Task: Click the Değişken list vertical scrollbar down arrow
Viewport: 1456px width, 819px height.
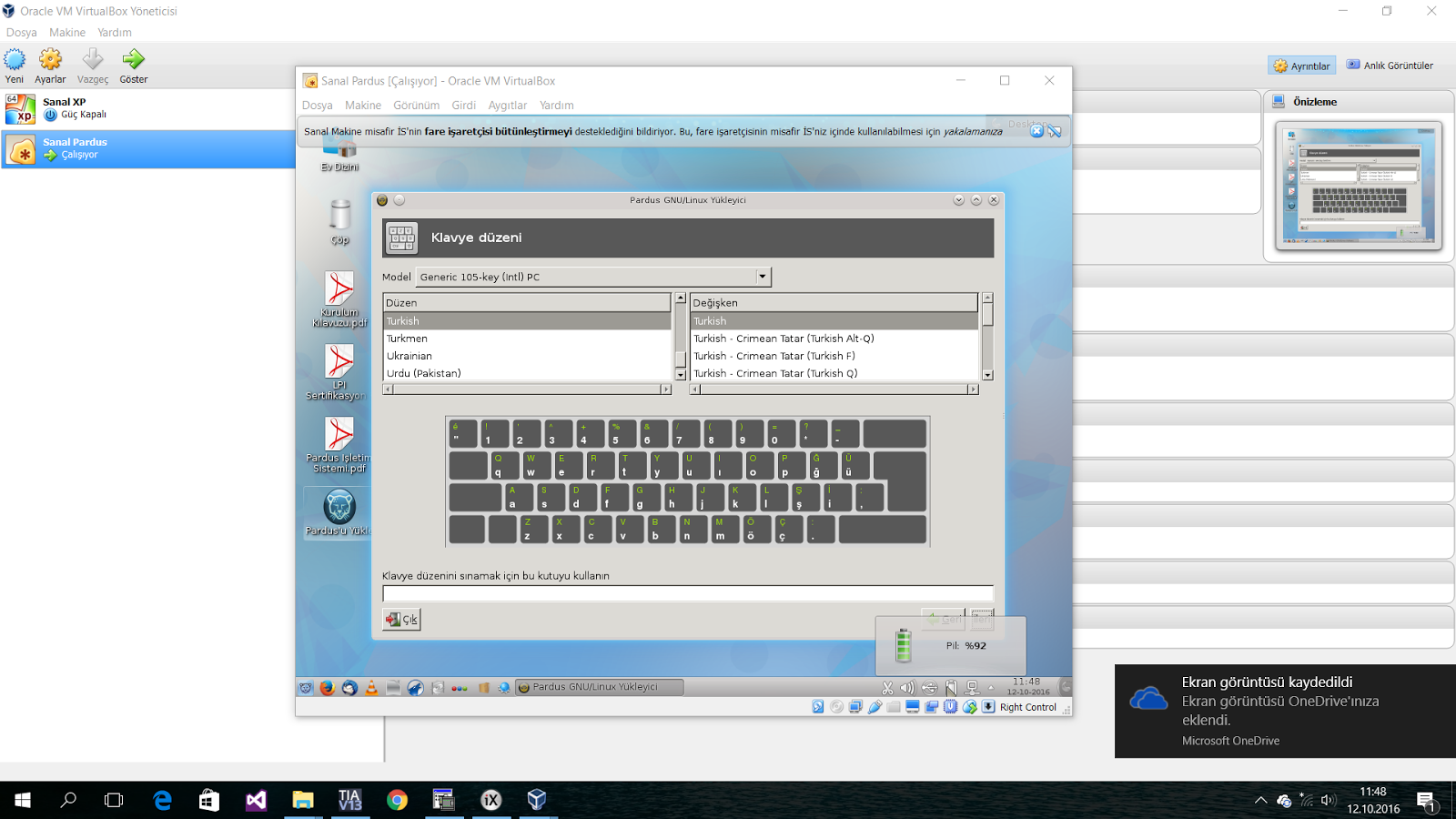Action: tap(987, 375)
